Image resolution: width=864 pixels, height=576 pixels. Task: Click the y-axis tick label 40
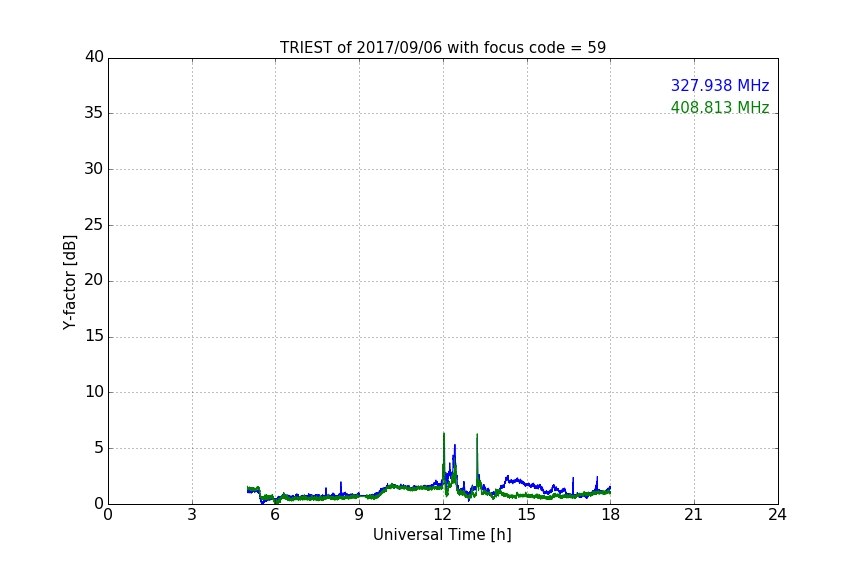[94, 57]
